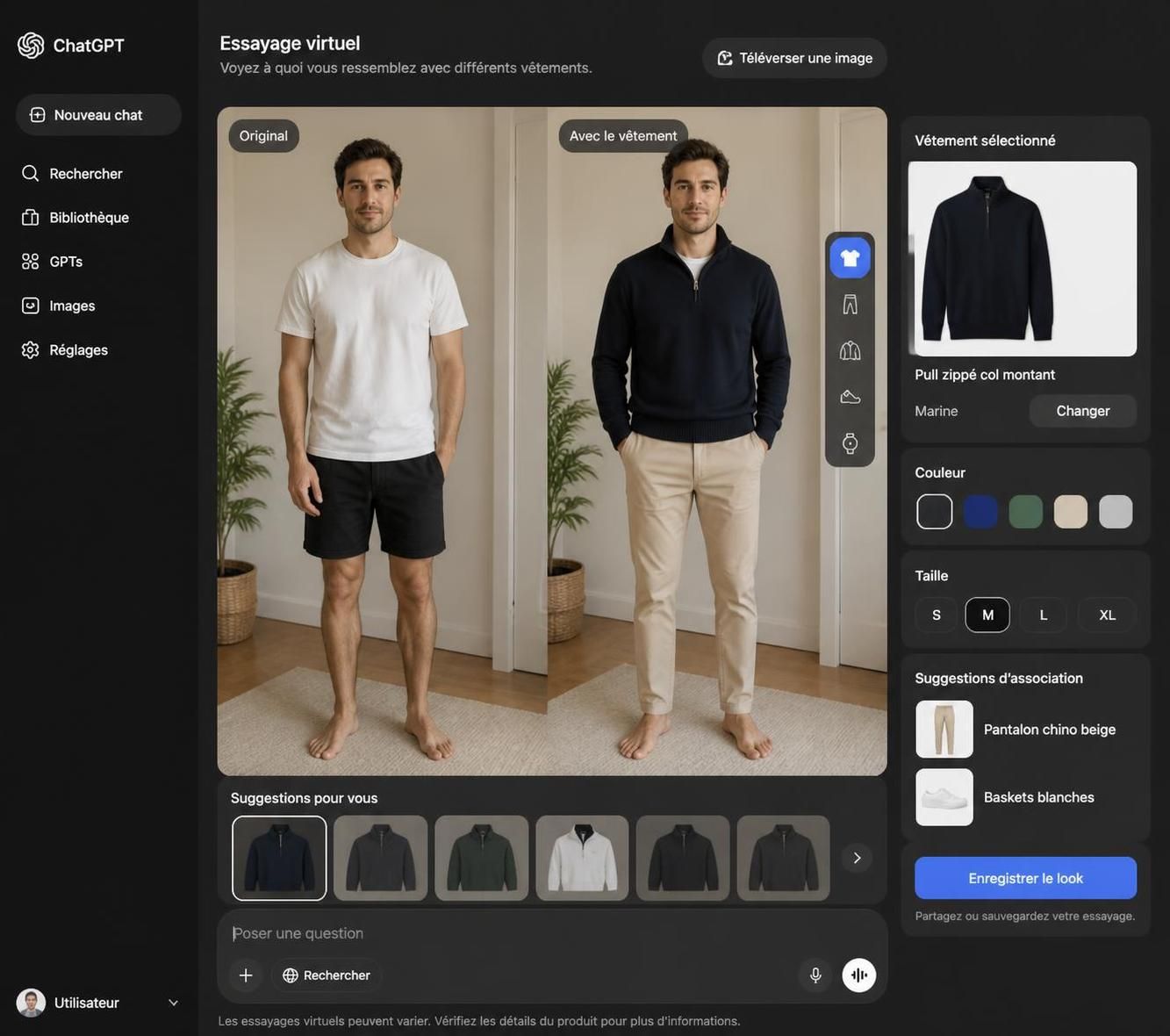The width and height of the screenshot is (1170, 1036).
Task: Select the tops (t-shirt) category icon
Action: pos(850,258)
